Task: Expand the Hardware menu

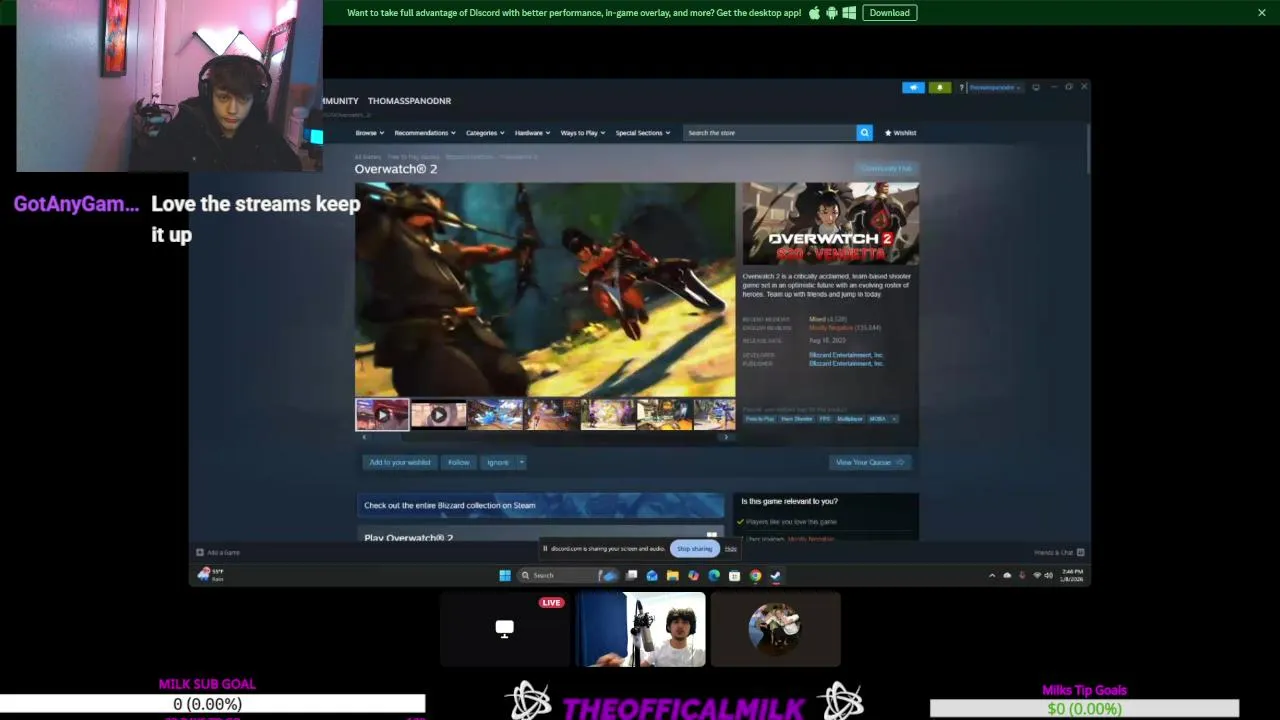Action: 532,133
